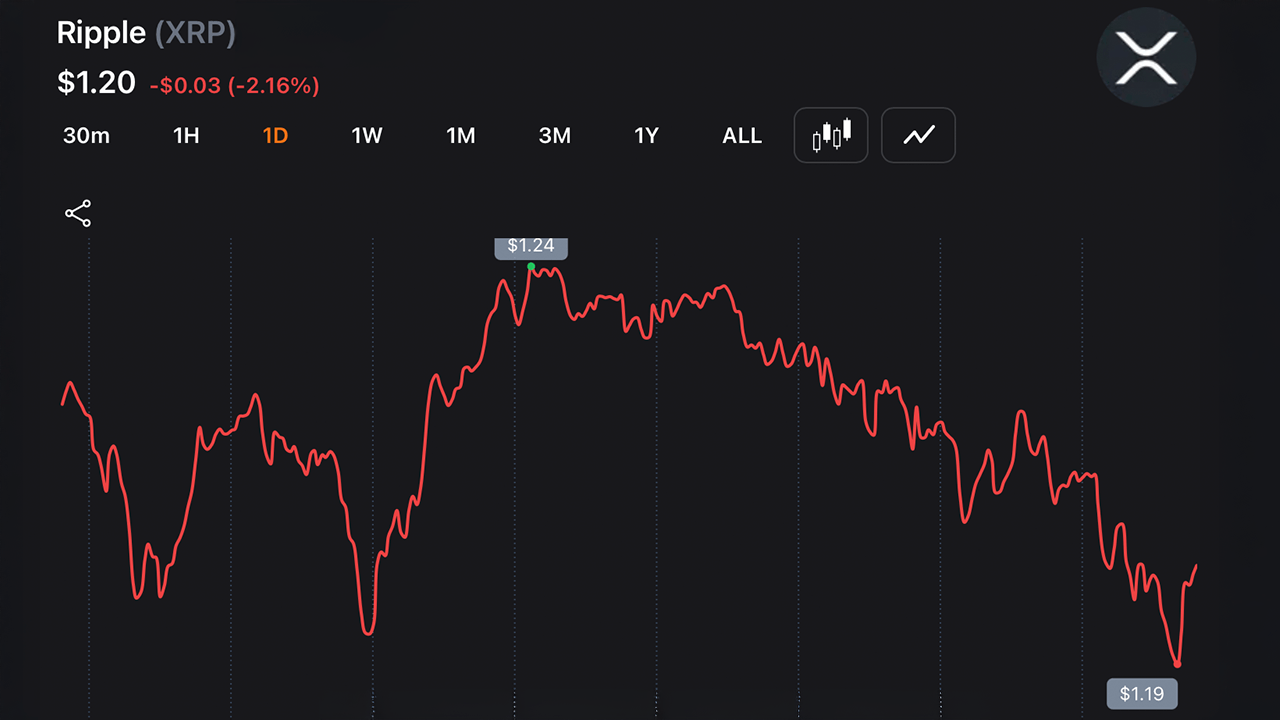Select the 1Y time range

(x=647, y=136)
